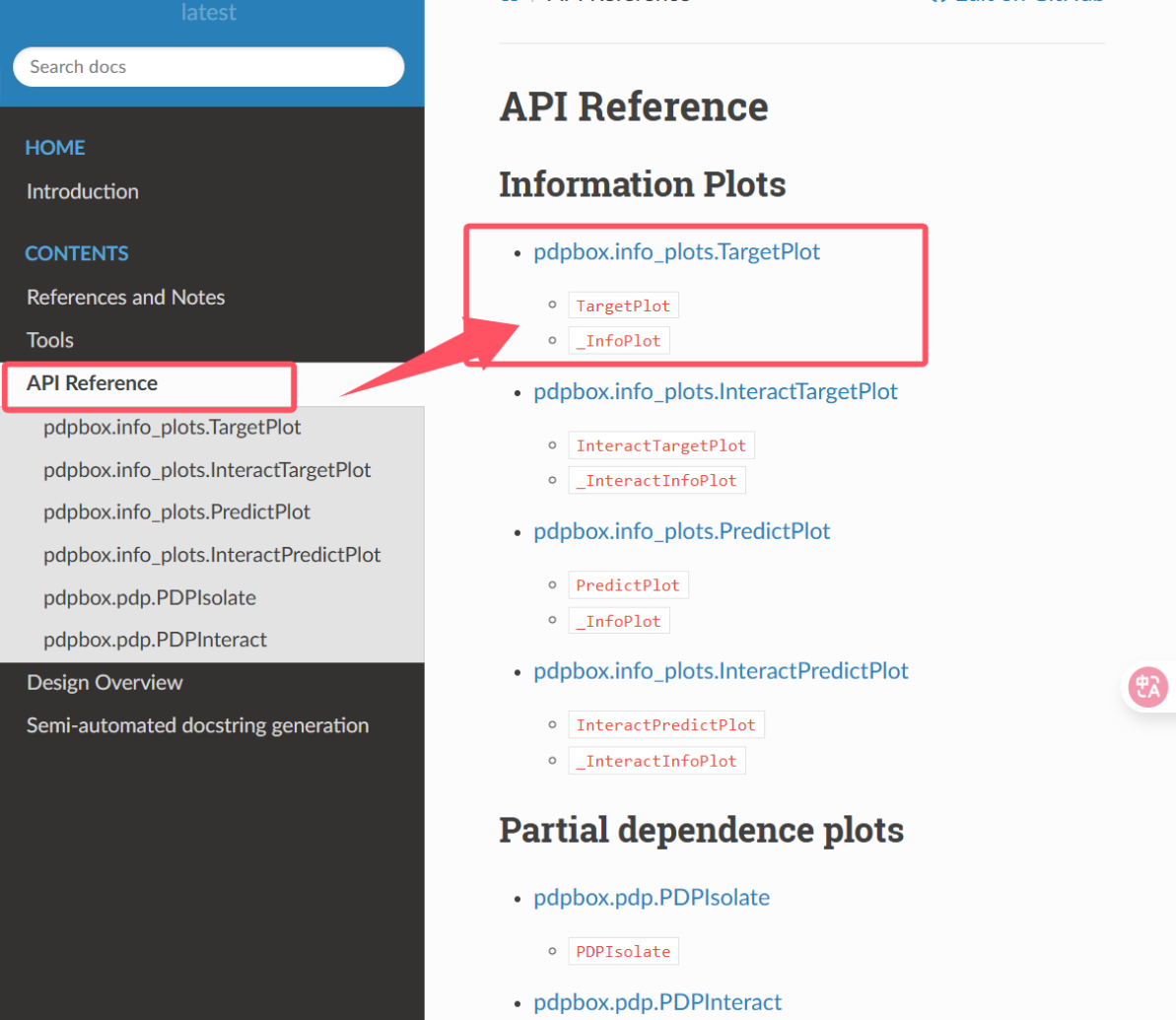Viewport: 1176px width, 1020px height.
Task: Open Semi-automated docstring generation page
Action: (x=197, y=725)
